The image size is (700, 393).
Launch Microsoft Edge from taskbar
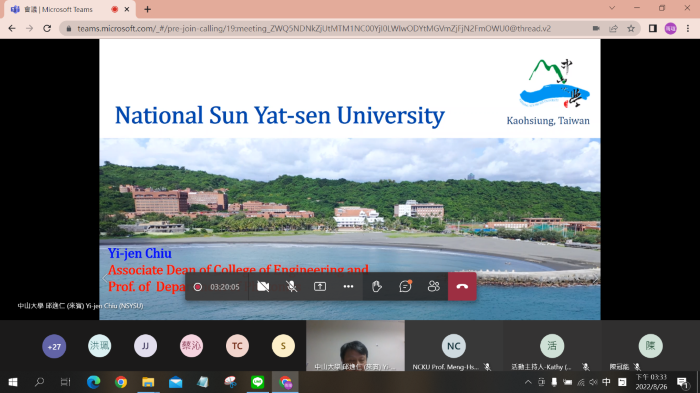pyautogui.click(x=93, y=382)
